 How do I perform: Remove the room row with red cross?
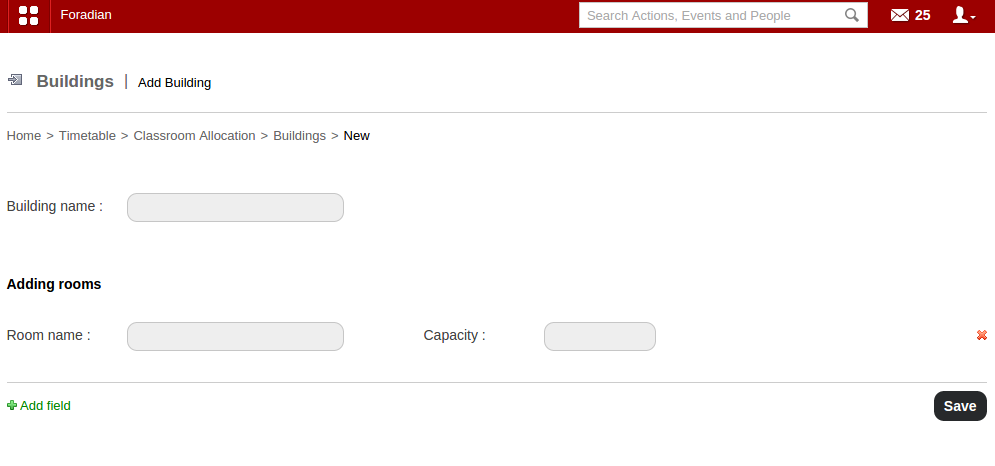coord(982,336)
